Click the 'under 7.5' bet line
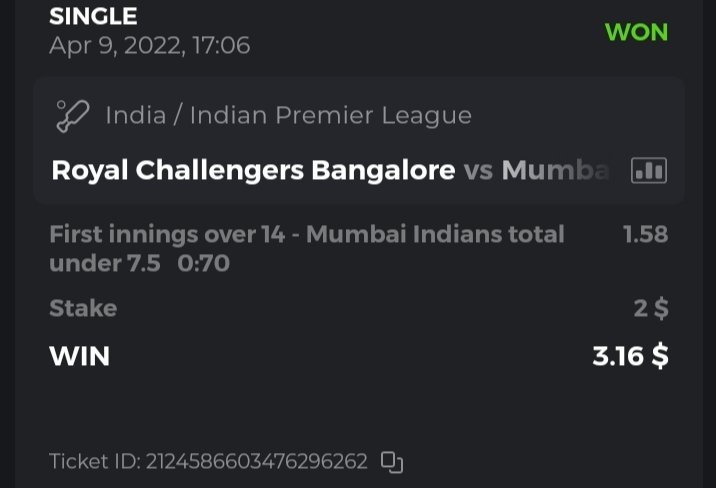Image resolution: width=716 pixels, height=488 pixels. point(104,264)
